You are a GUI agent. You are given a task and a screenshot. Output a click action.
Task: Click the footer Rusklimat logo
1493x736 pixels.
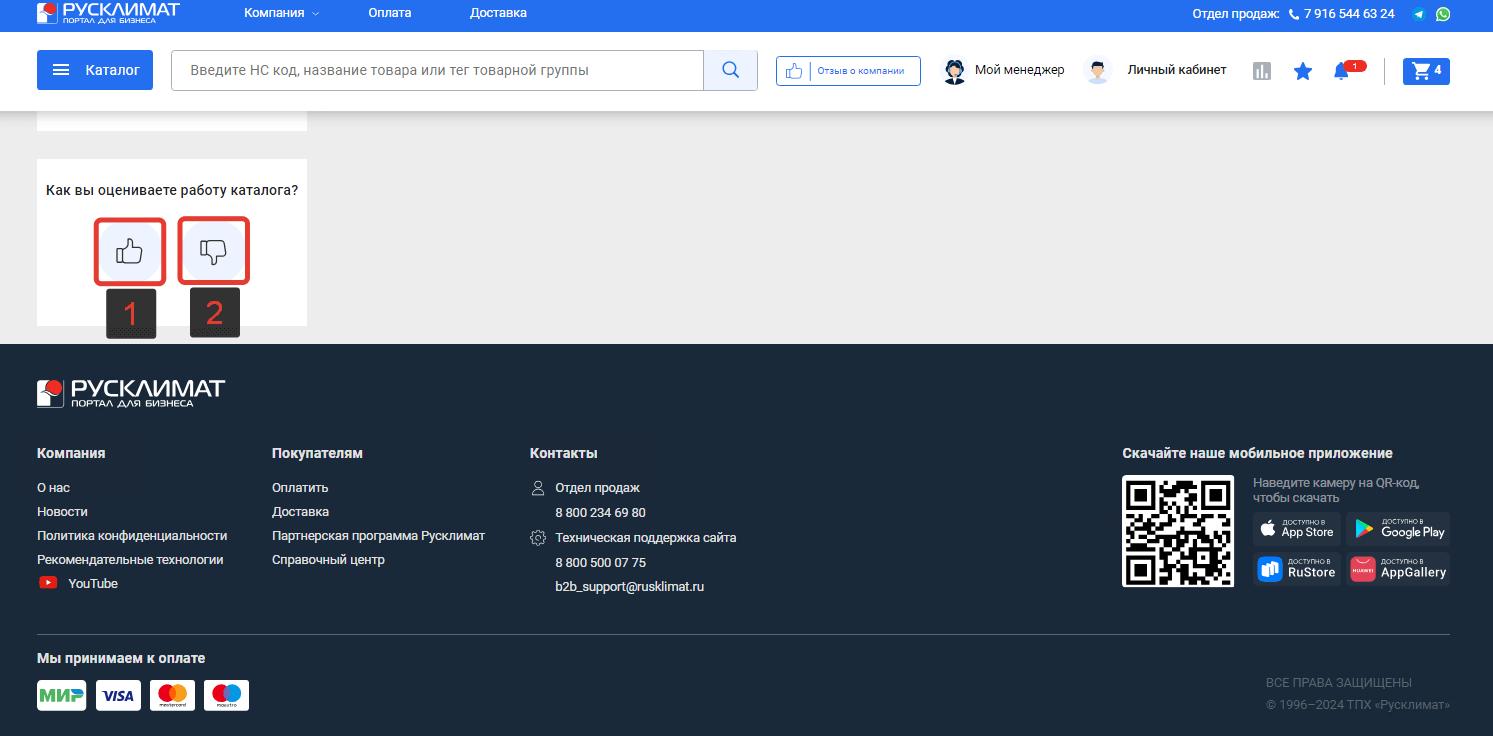(131, 393)
